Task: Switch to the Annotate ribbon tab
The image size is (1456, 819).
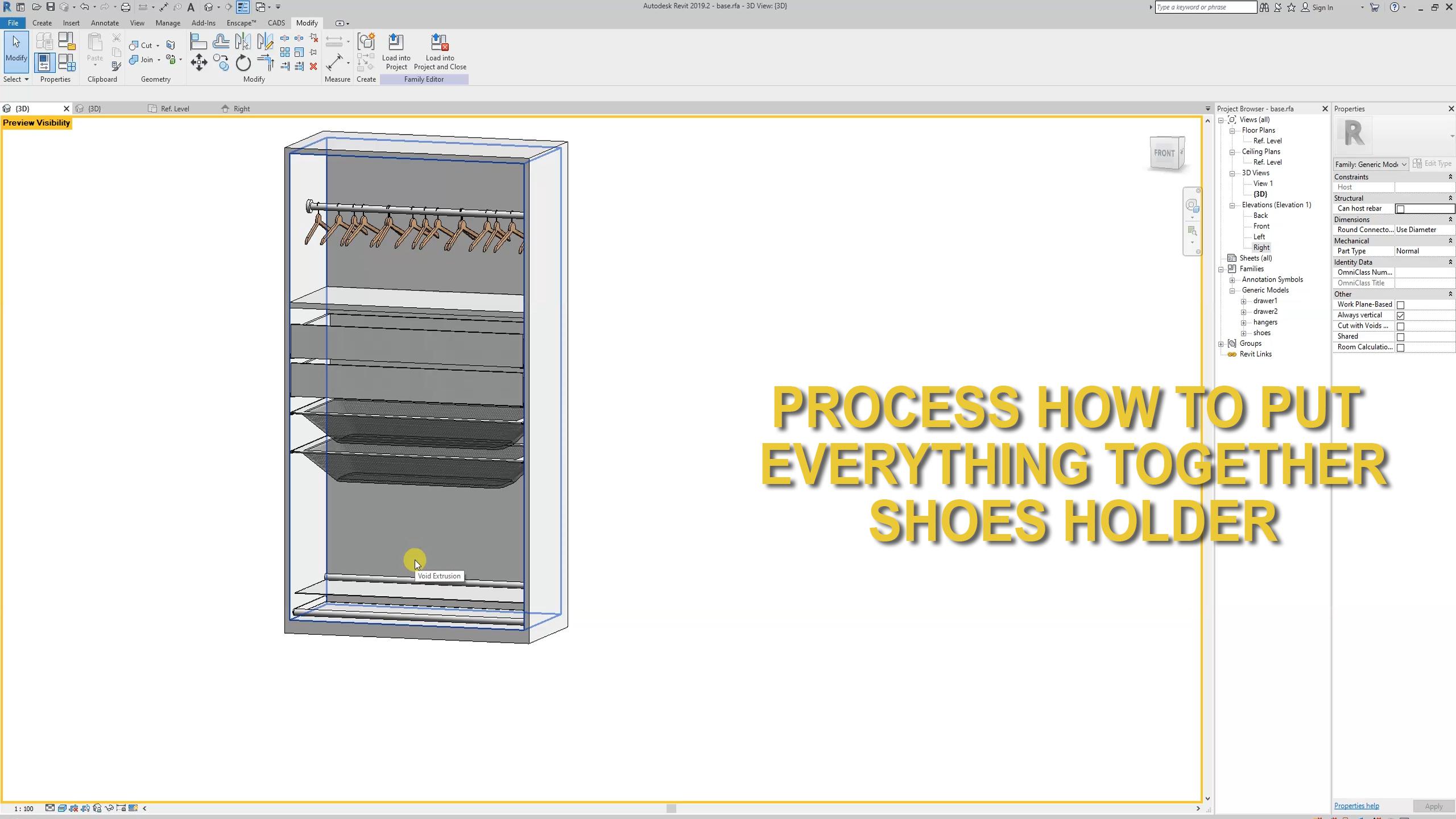Action: coord(105,23)
